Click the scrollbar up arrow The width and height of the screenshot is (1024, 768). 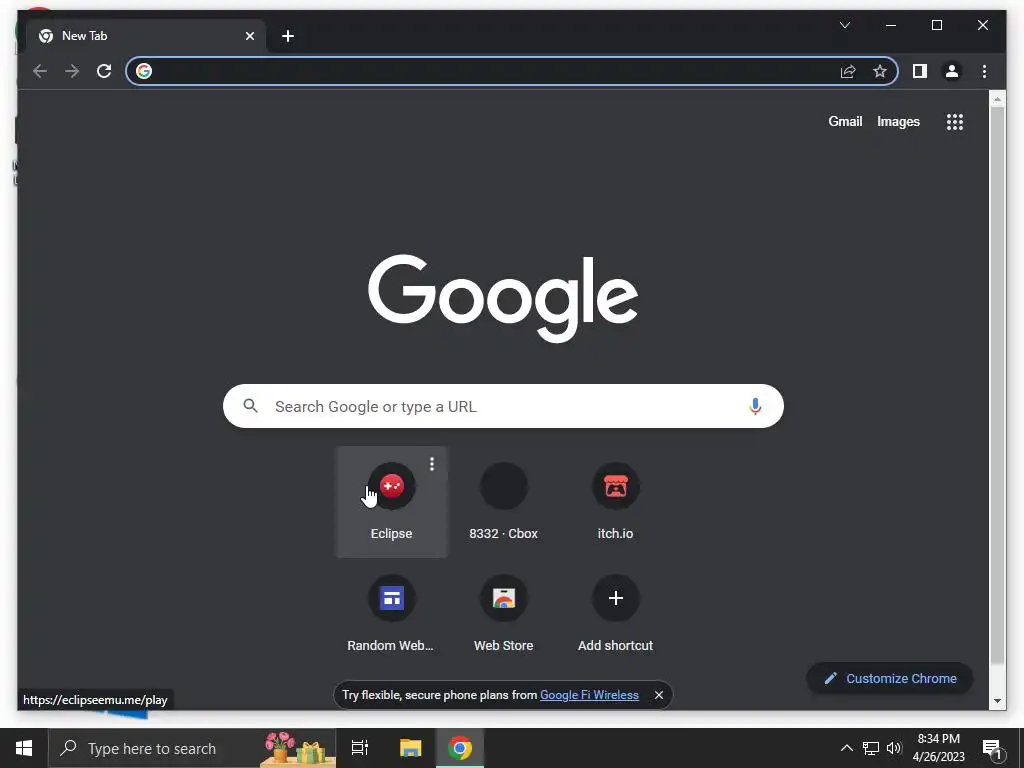click(997, 99)
